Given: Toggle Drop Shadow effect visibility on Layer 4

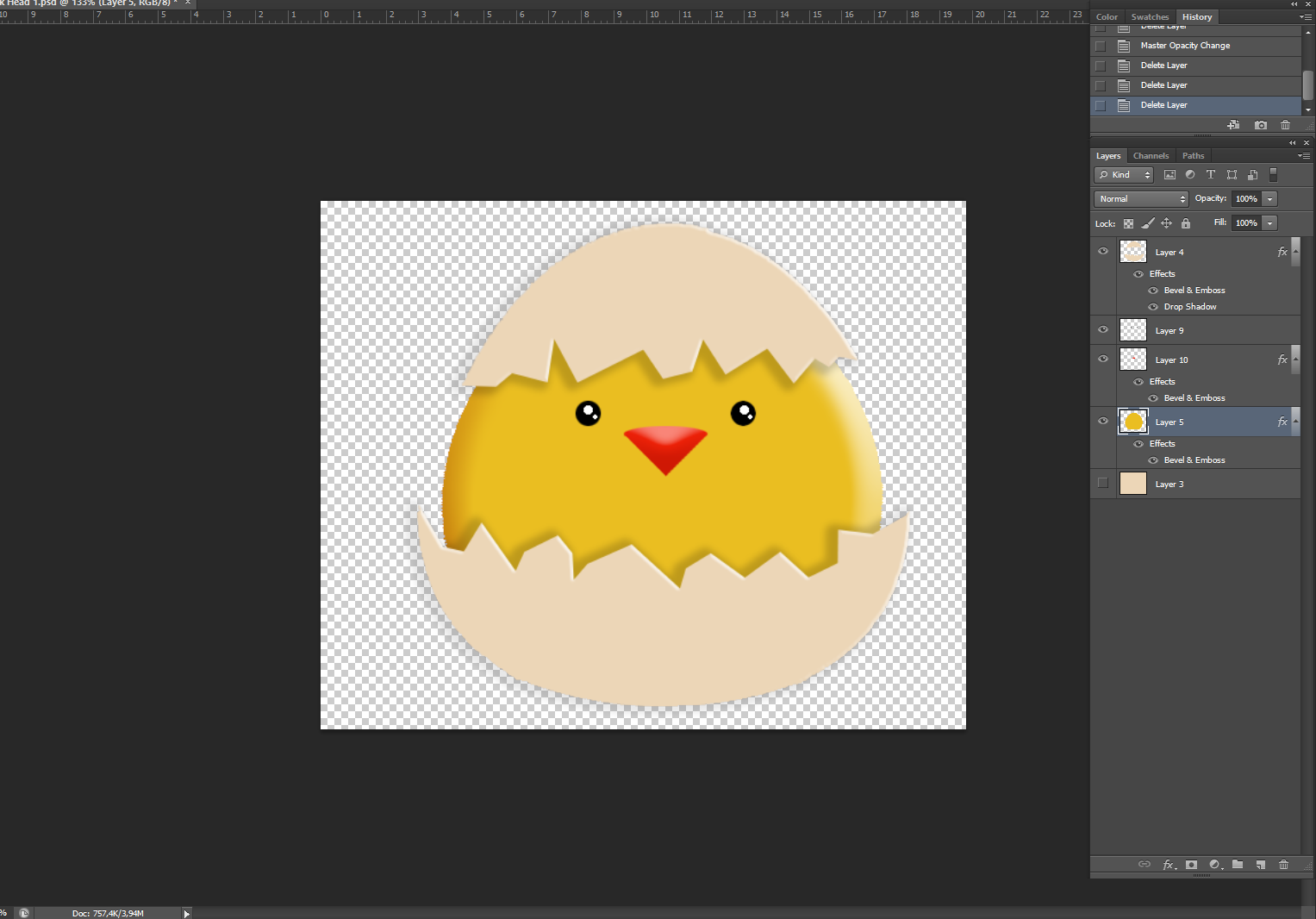Looking at the screenshot, I should 1153,307.
